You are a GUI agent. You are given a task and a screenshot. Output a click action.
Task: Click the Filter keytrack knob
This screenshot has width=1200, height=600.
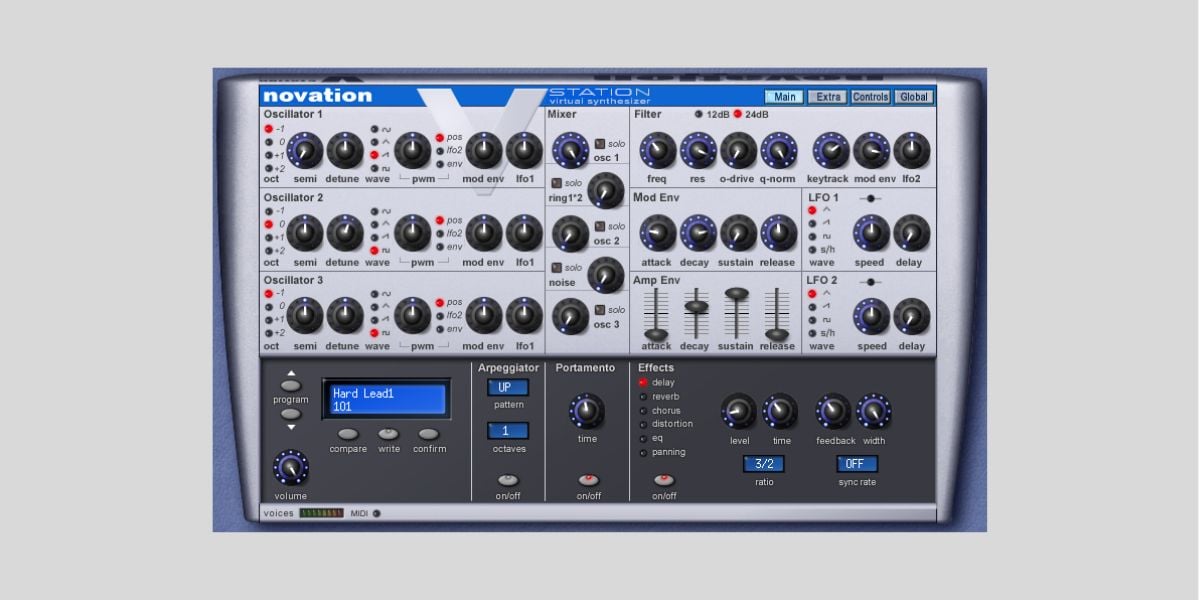[831, 150]
